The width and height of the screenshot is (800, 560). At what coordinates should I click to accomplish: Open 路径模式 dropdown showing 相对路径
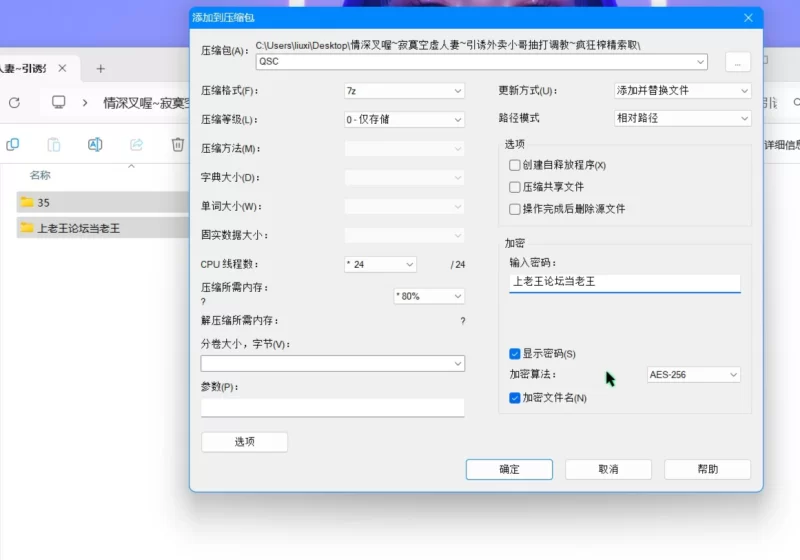(x=683, y=118)
